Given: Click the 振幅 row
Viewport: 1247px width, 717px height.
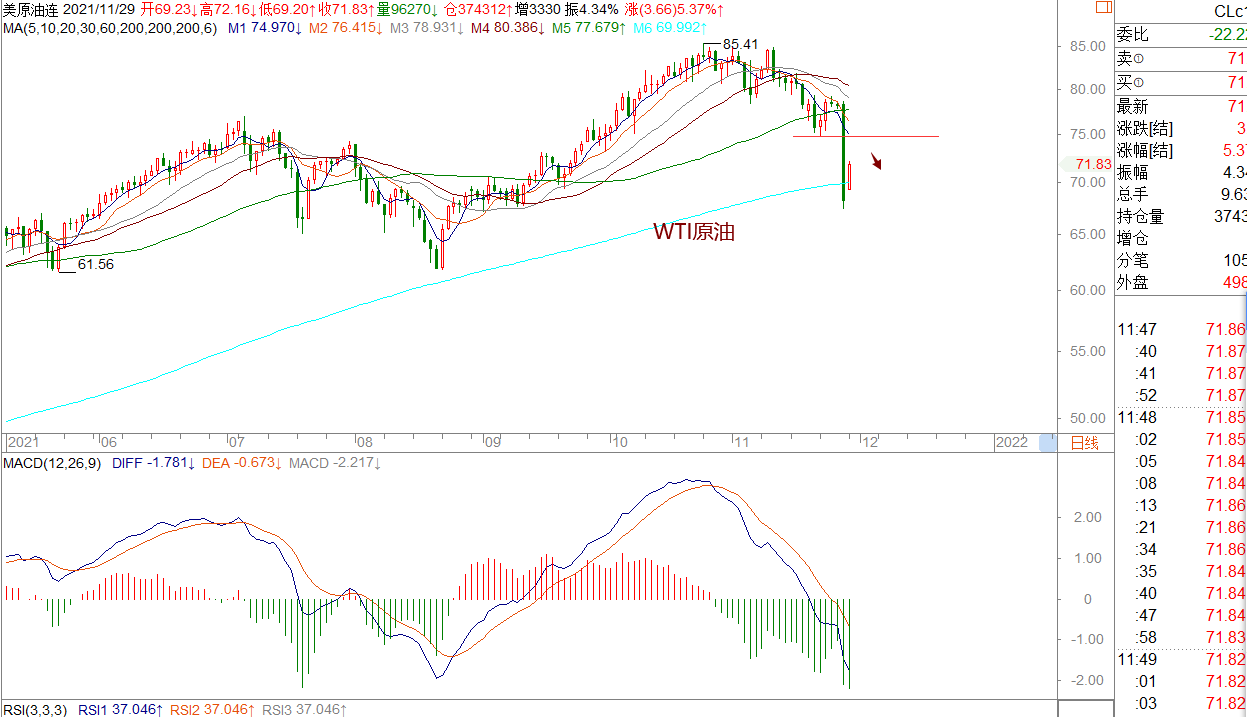Looking at the screenshot, I should (1181, 173).
